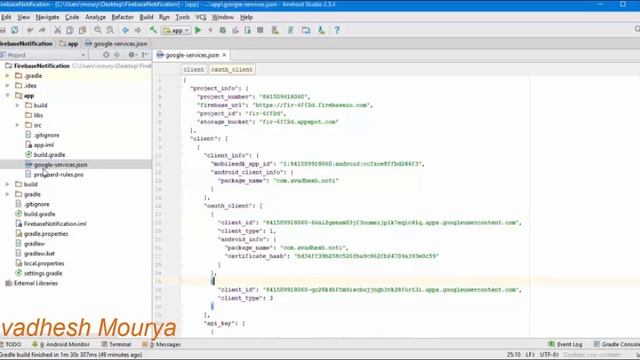Open the Tools menu
The height and width of the screenshot is (360, 640).
point(182,17)
